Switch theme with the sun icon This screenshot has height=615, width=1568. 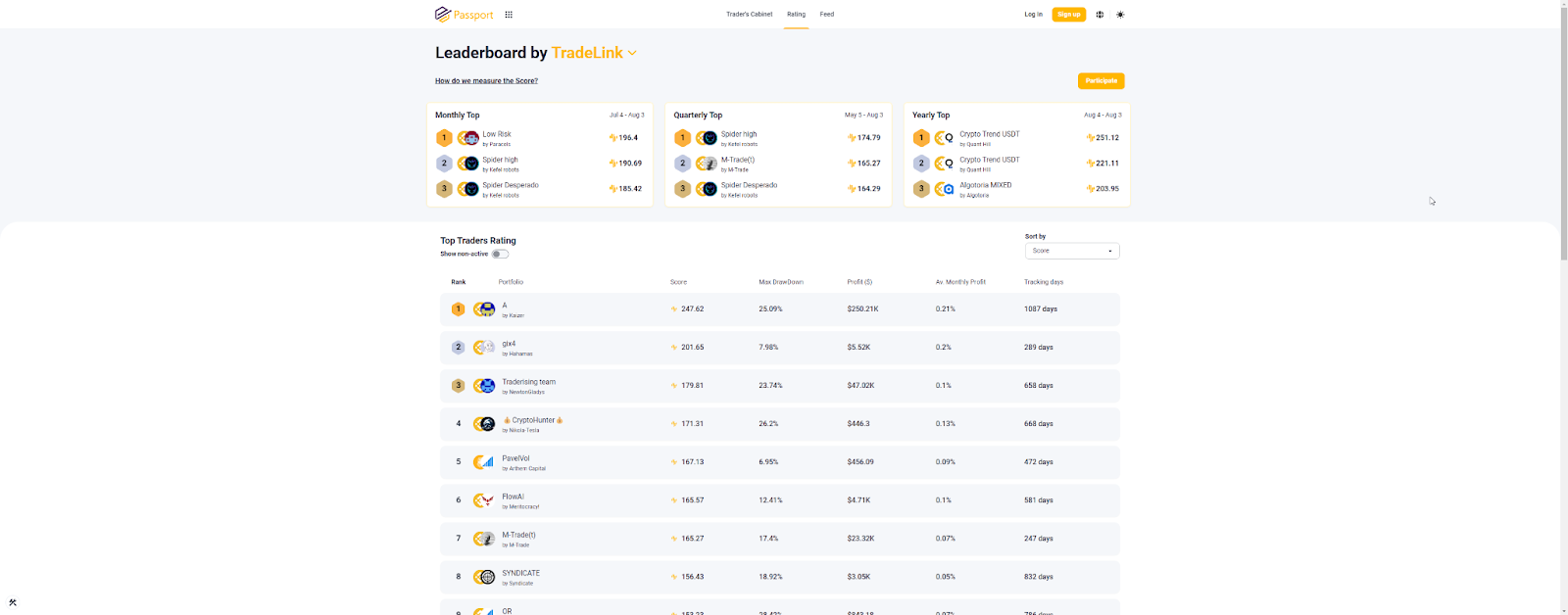[1120, 15]
